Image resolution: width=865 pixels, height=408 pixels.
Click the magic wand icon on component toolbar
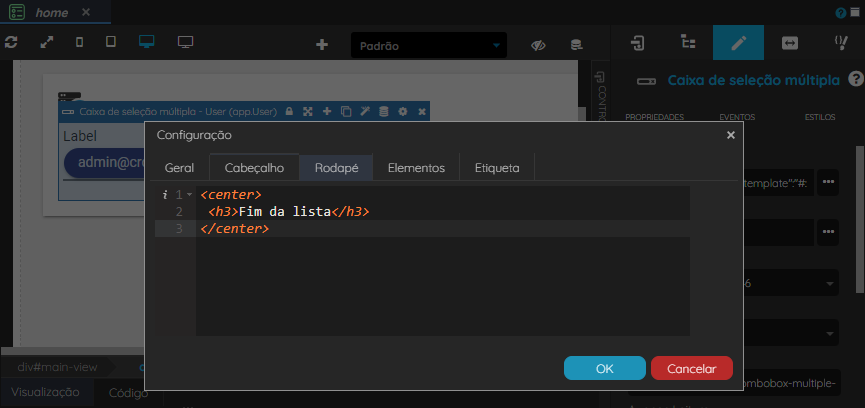click(x=365, y=111)
